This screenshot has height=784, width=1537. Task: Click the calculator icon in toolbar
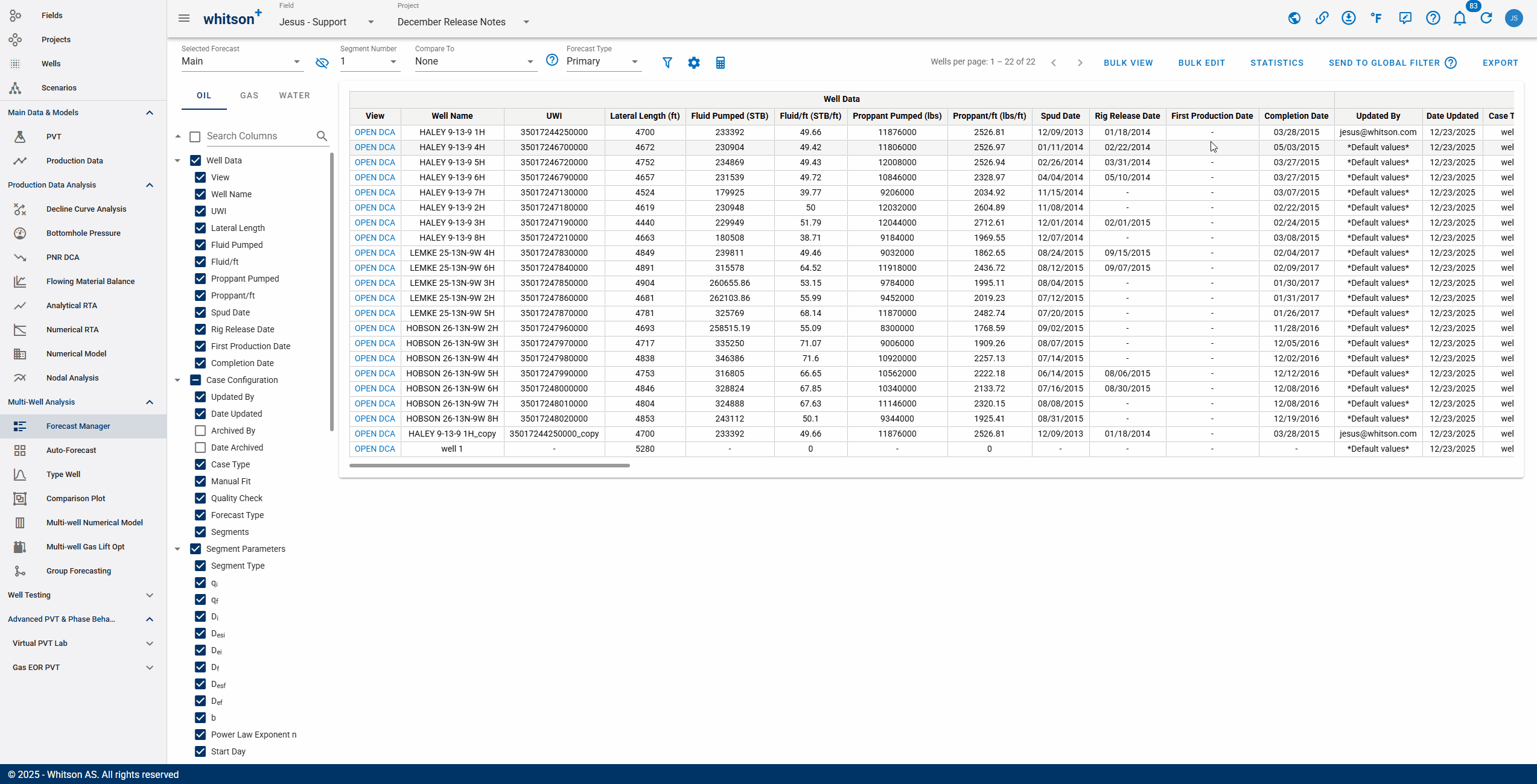click(720, 63)
